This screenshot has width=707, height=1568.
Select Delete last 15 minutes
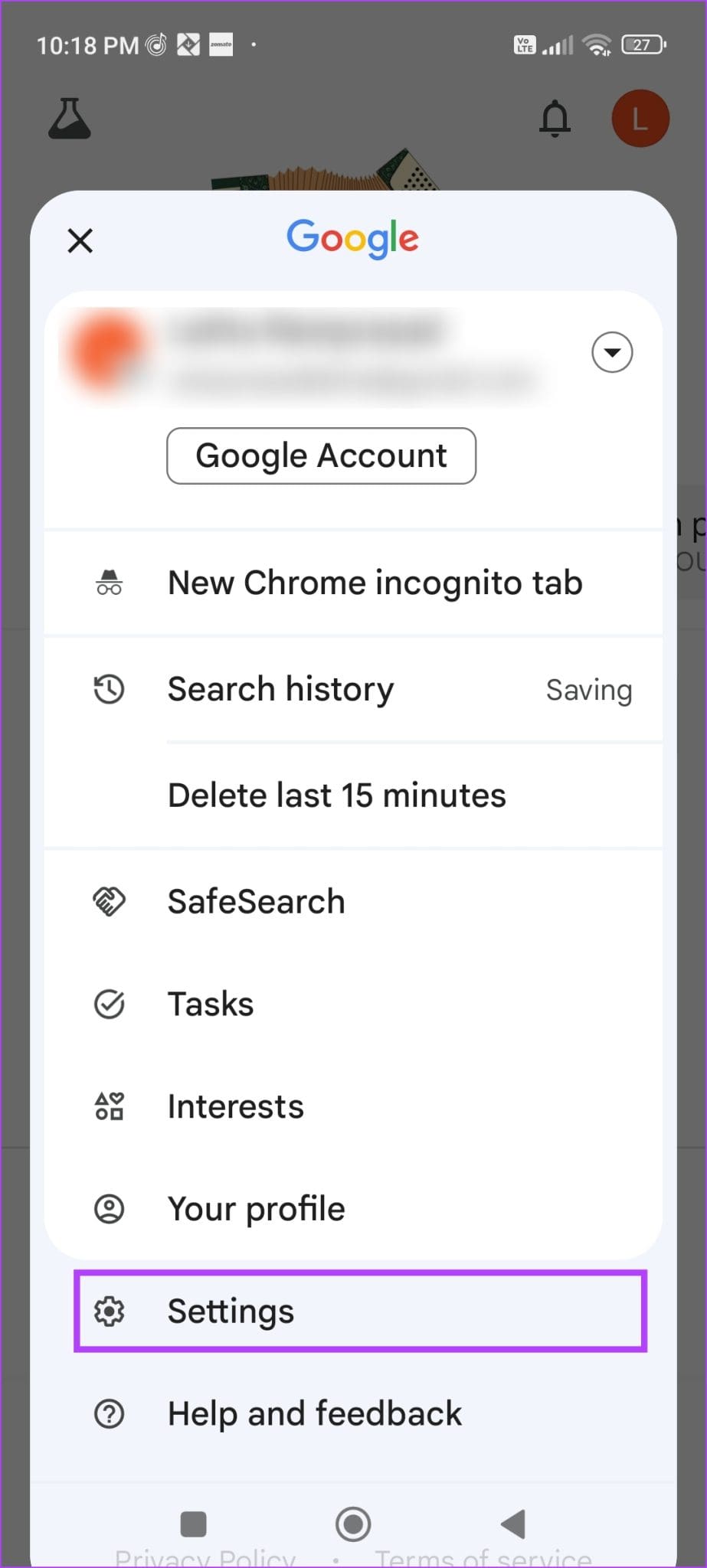(x=335, y=795)
